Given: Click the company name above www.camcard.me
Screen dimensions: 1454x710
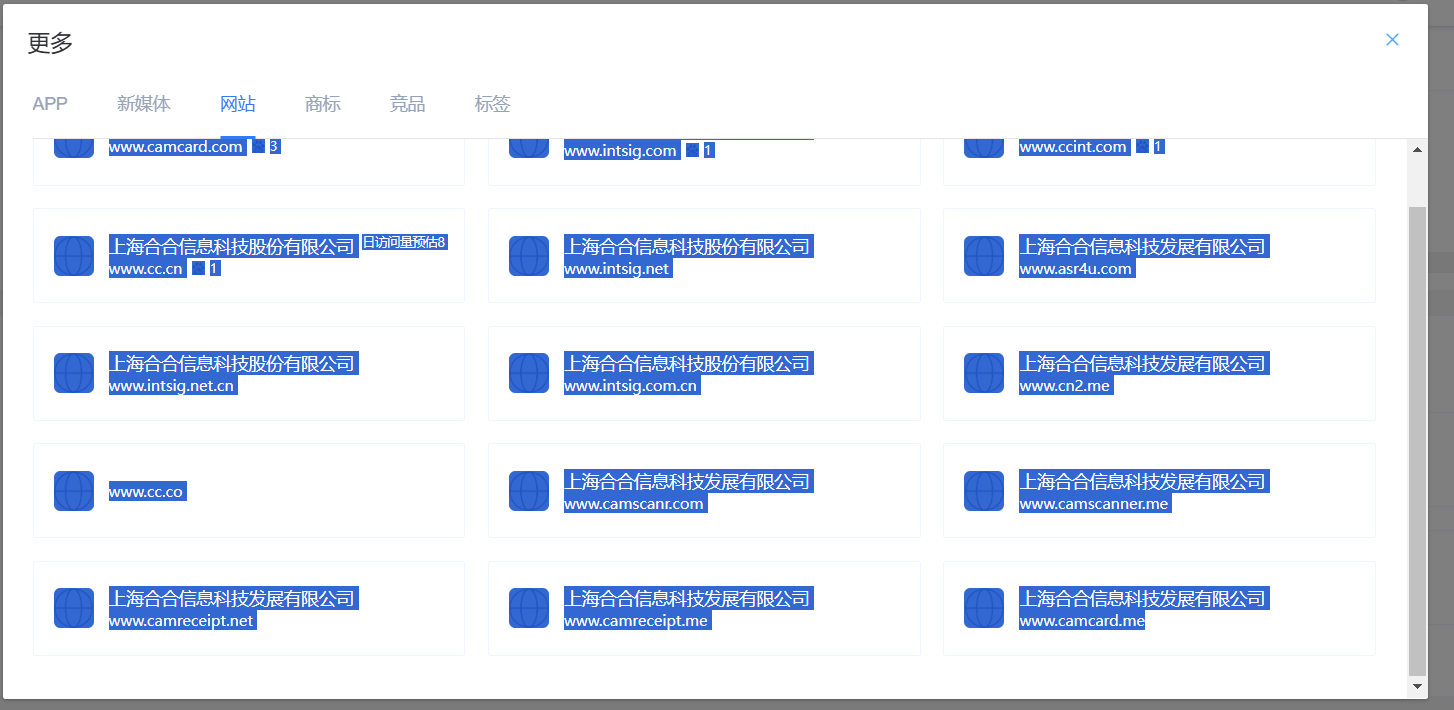Looking at the screenshot, I should (x=1142, y=598).
